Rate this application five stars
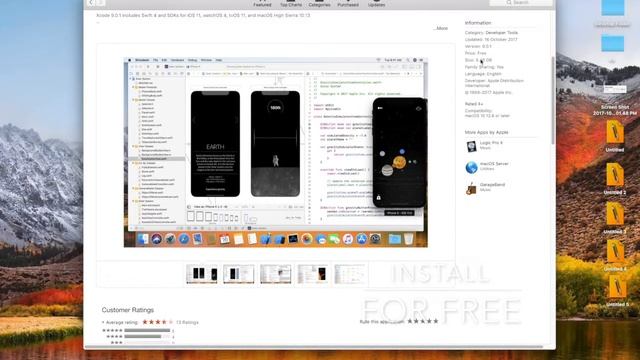This screenshot has width=640, height=360. click(x=436, y=321)
